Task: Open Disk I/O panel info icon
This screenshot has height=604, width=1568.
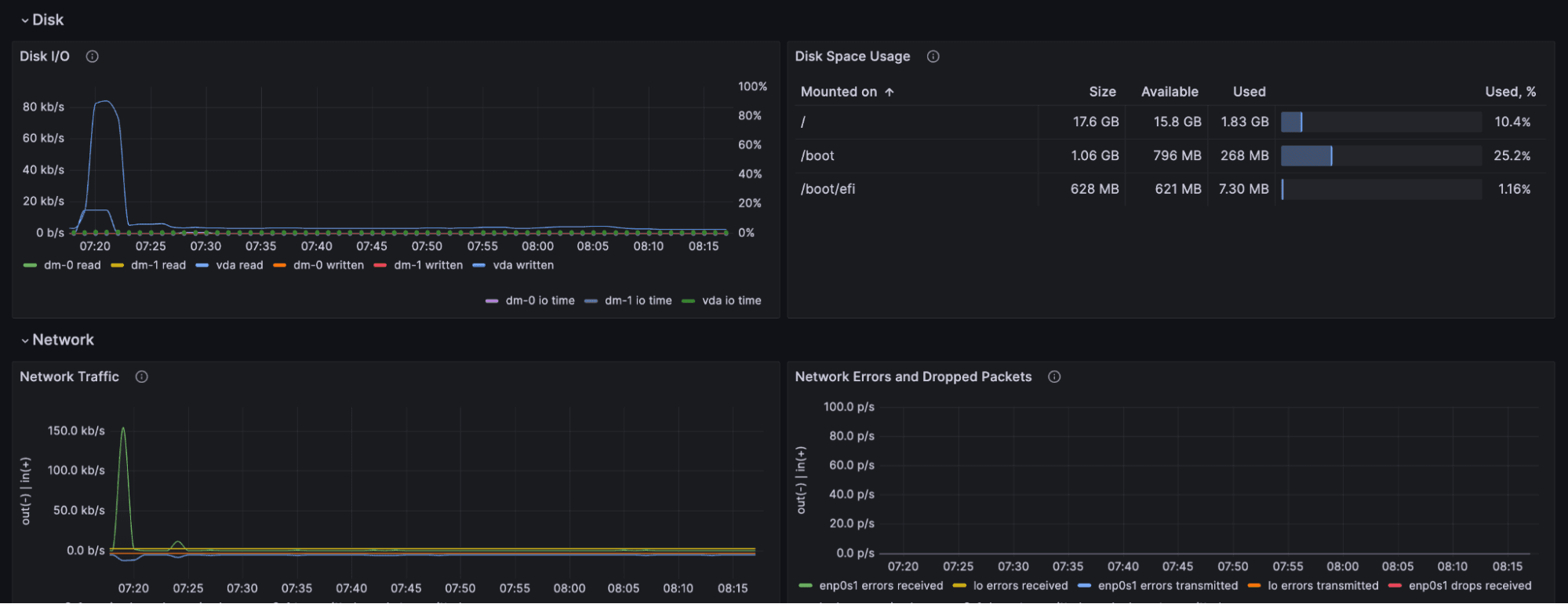Action: 93,56
